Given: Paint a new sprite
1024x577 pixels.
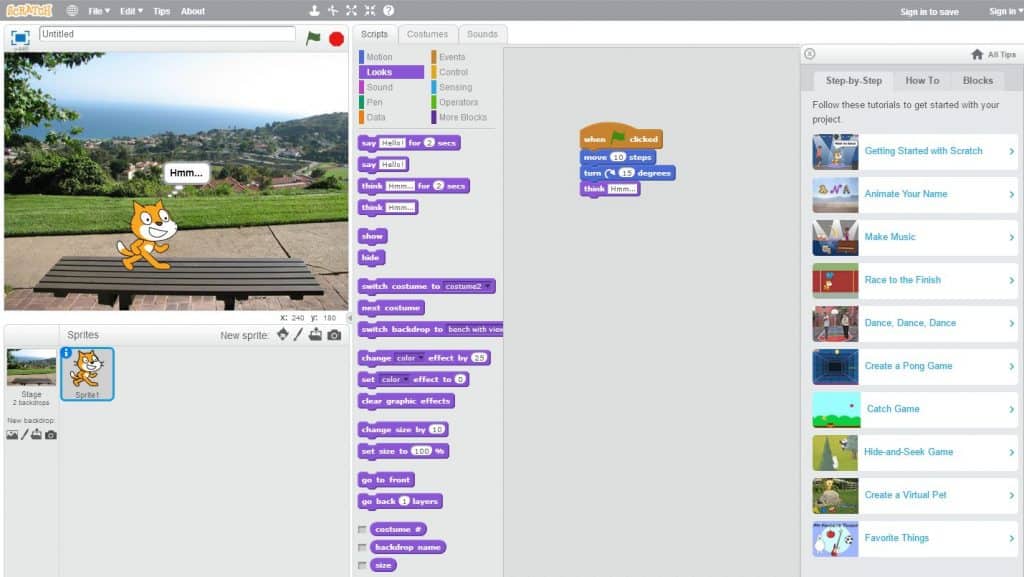Looking at the screenshot, I should click(x=298, y=335).
